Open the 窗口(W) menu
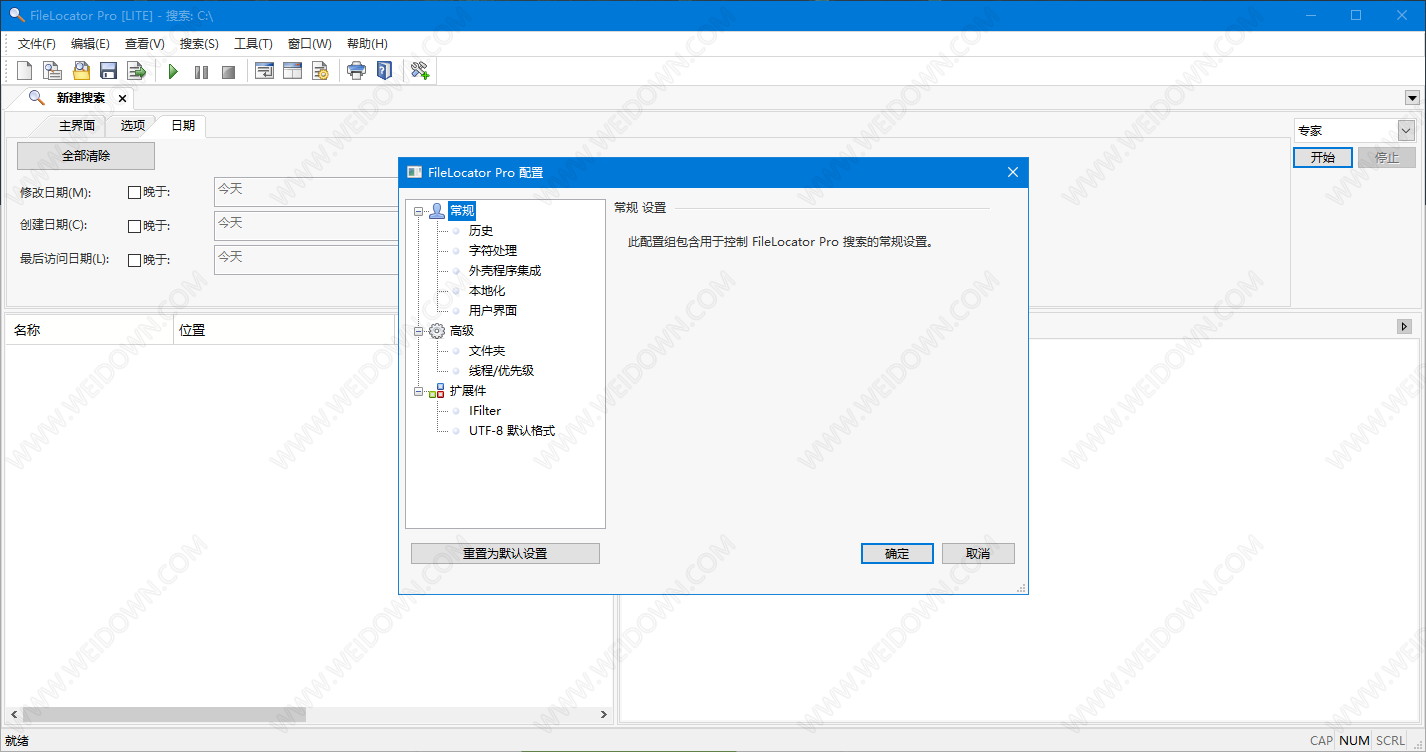 [309, 44]
